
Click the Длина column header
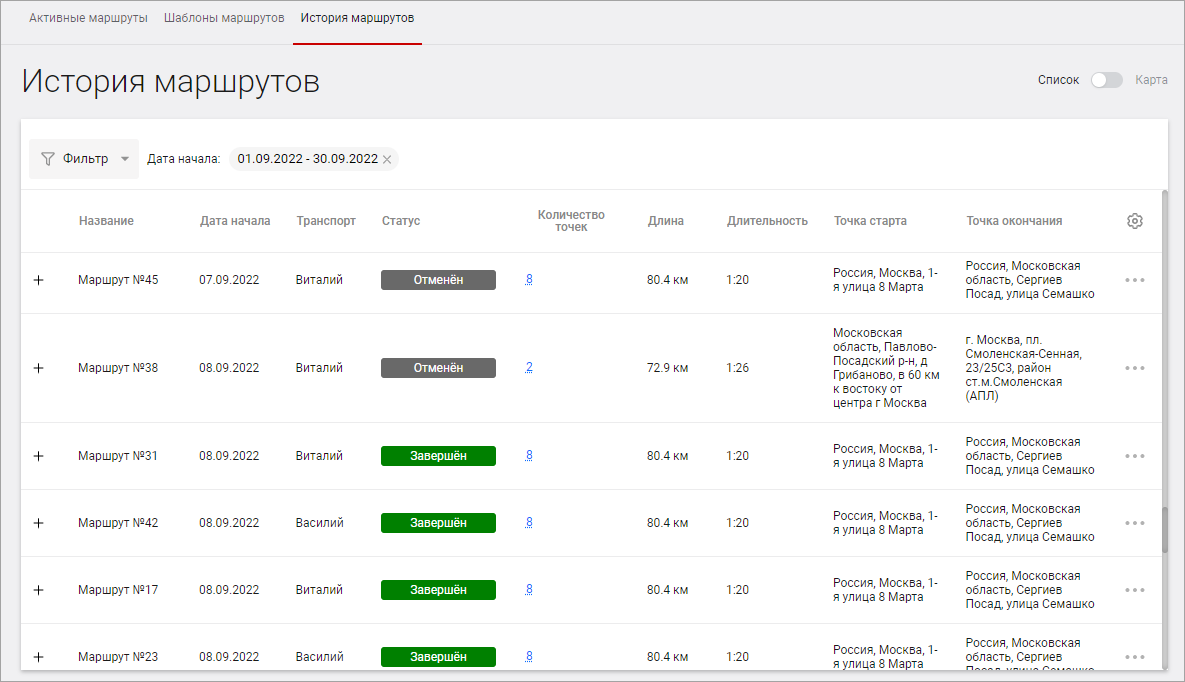click(666, 221)
